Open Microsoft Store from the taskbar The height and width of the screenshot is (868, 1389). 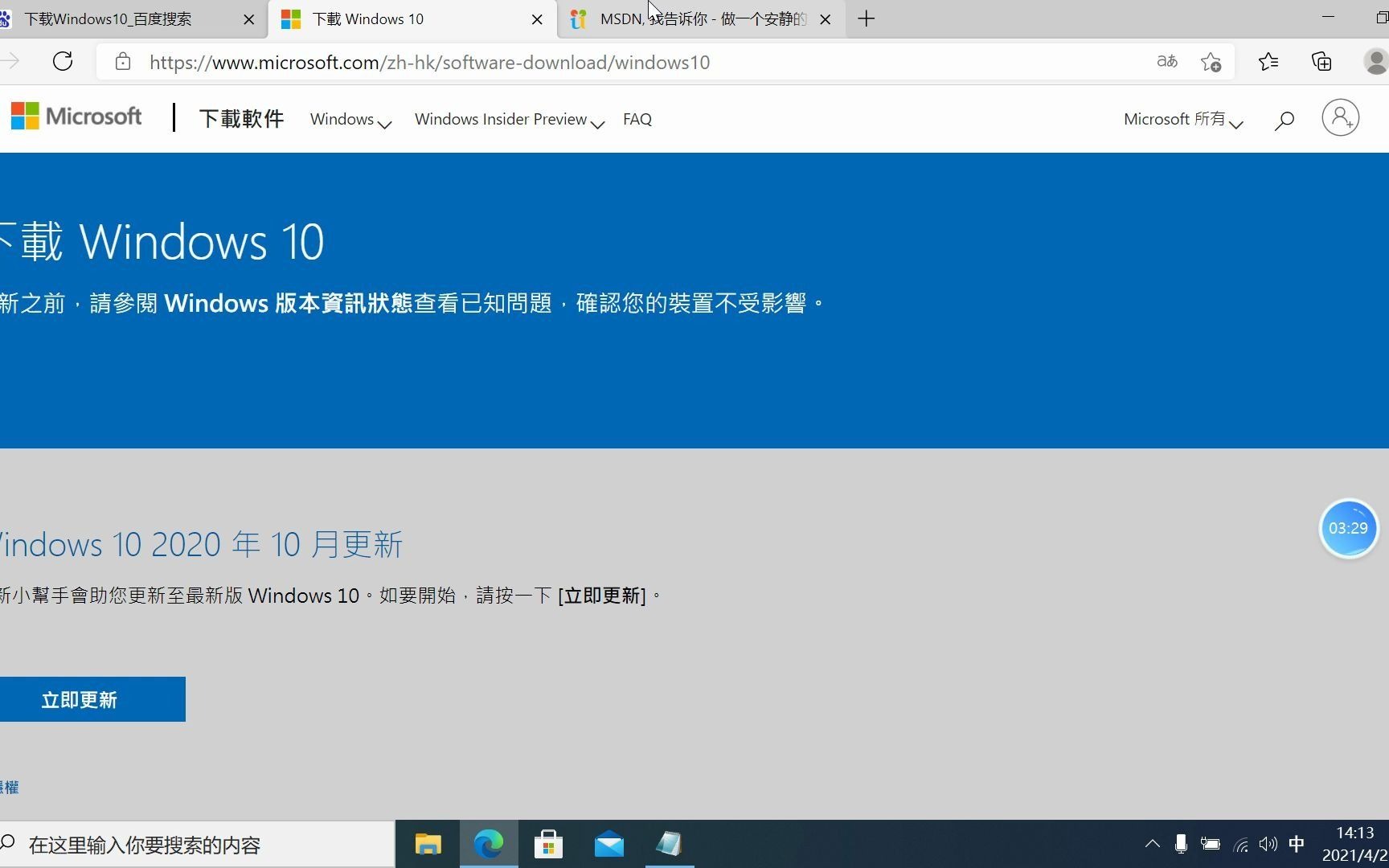pyautogui.click(x=548, y=844)
